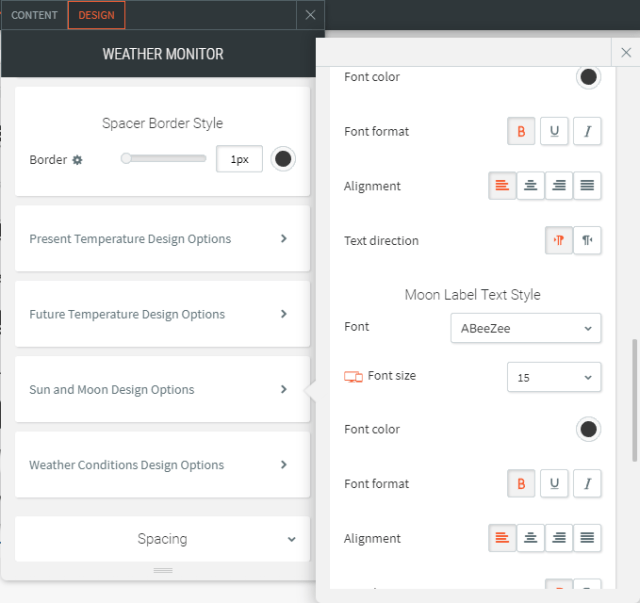Open the Font size dropdown showing 15
The width and height of the screenshot is (640, 603).
(553, 377)
